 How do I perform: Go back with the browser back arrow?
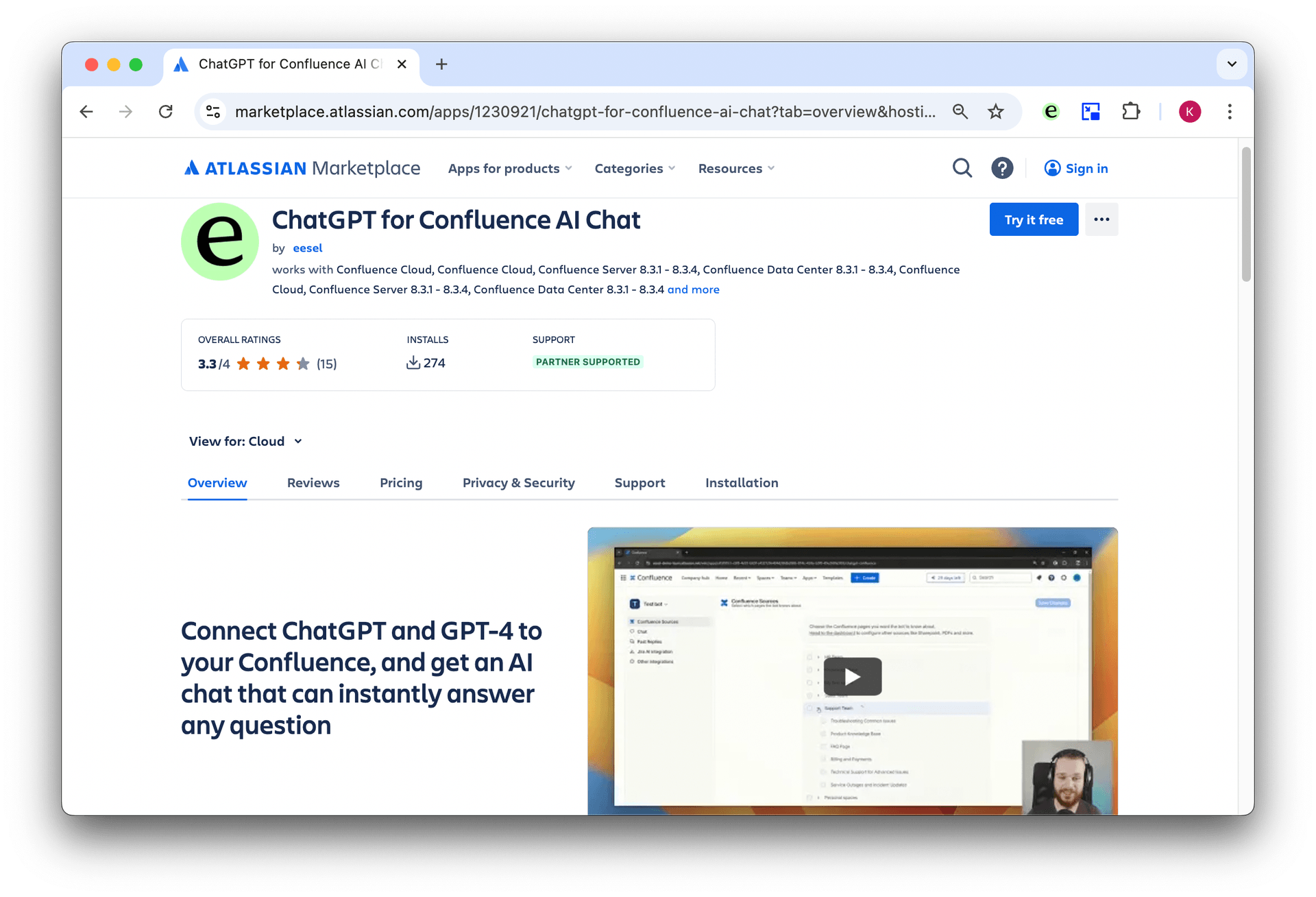pyautogui.click(x=86, y=112)
